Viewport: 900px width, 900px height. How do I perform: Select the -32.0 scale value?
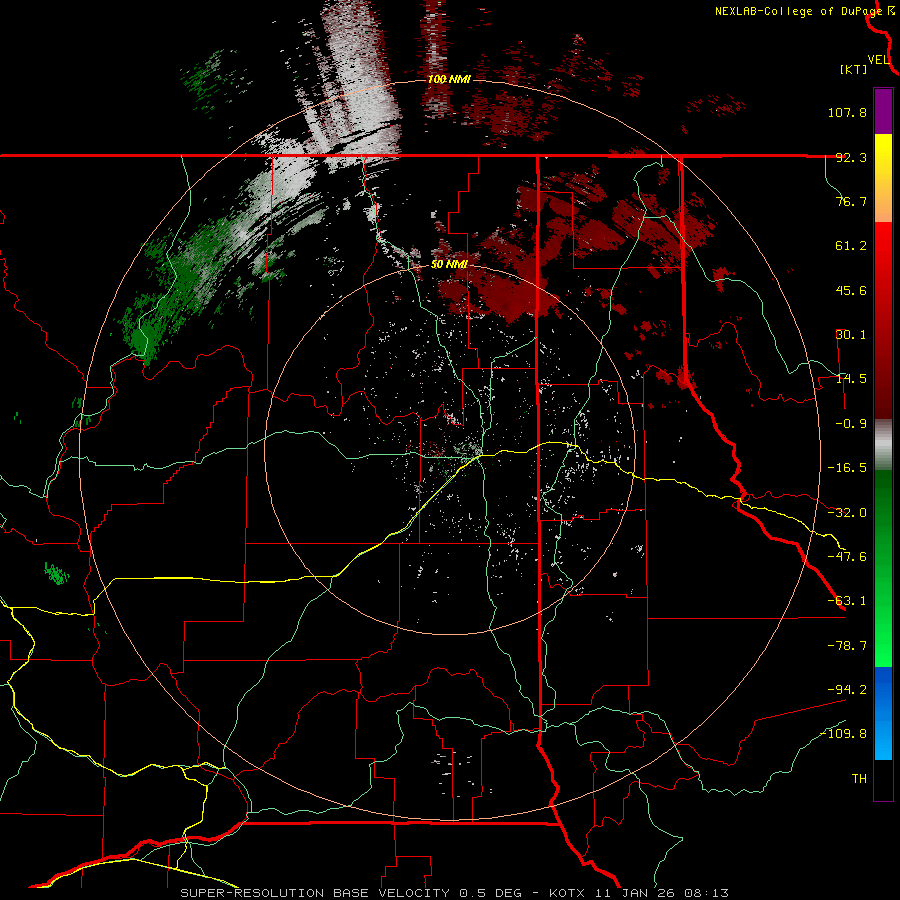pos(847,513)
